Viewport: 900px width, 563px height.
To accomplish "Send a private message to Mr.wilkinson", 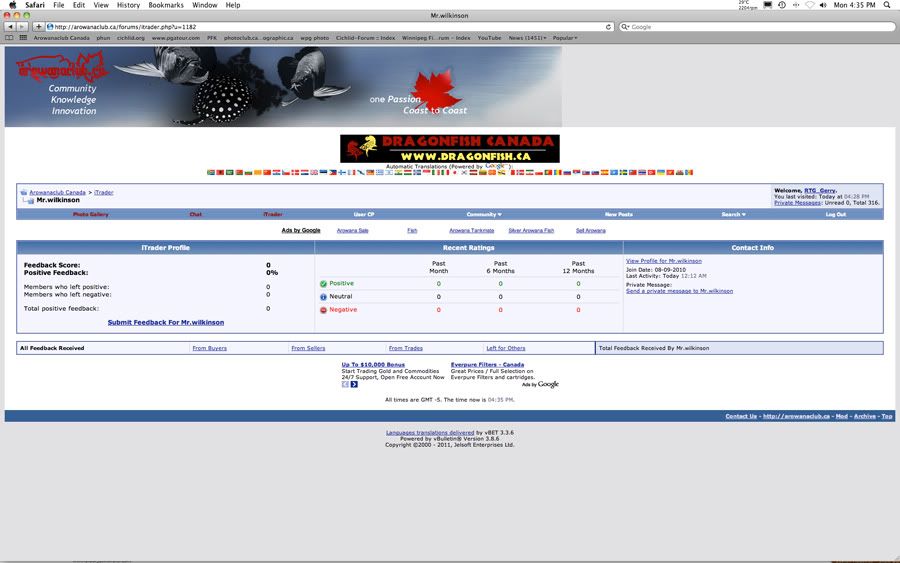I will (679, 291).
